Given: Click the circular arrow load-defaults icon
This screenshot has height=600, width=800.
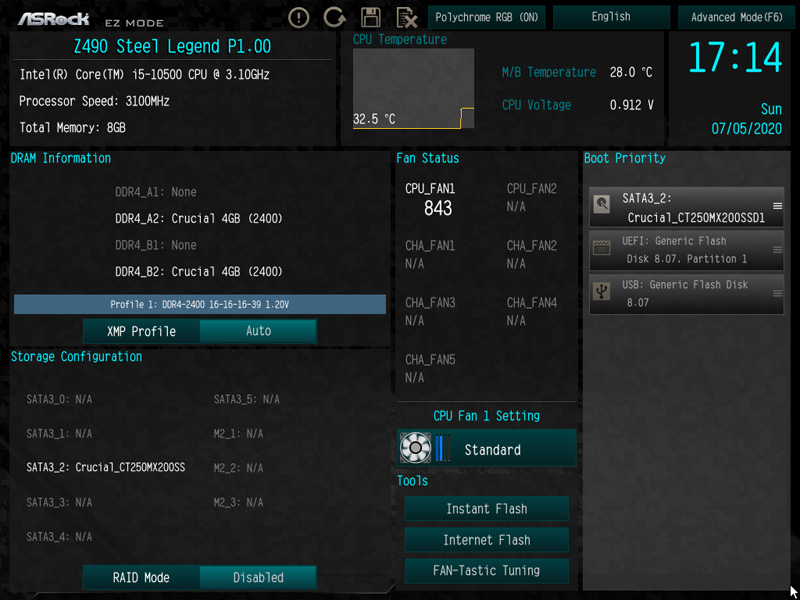Looking at the screenshot, I should coord(334,18).
